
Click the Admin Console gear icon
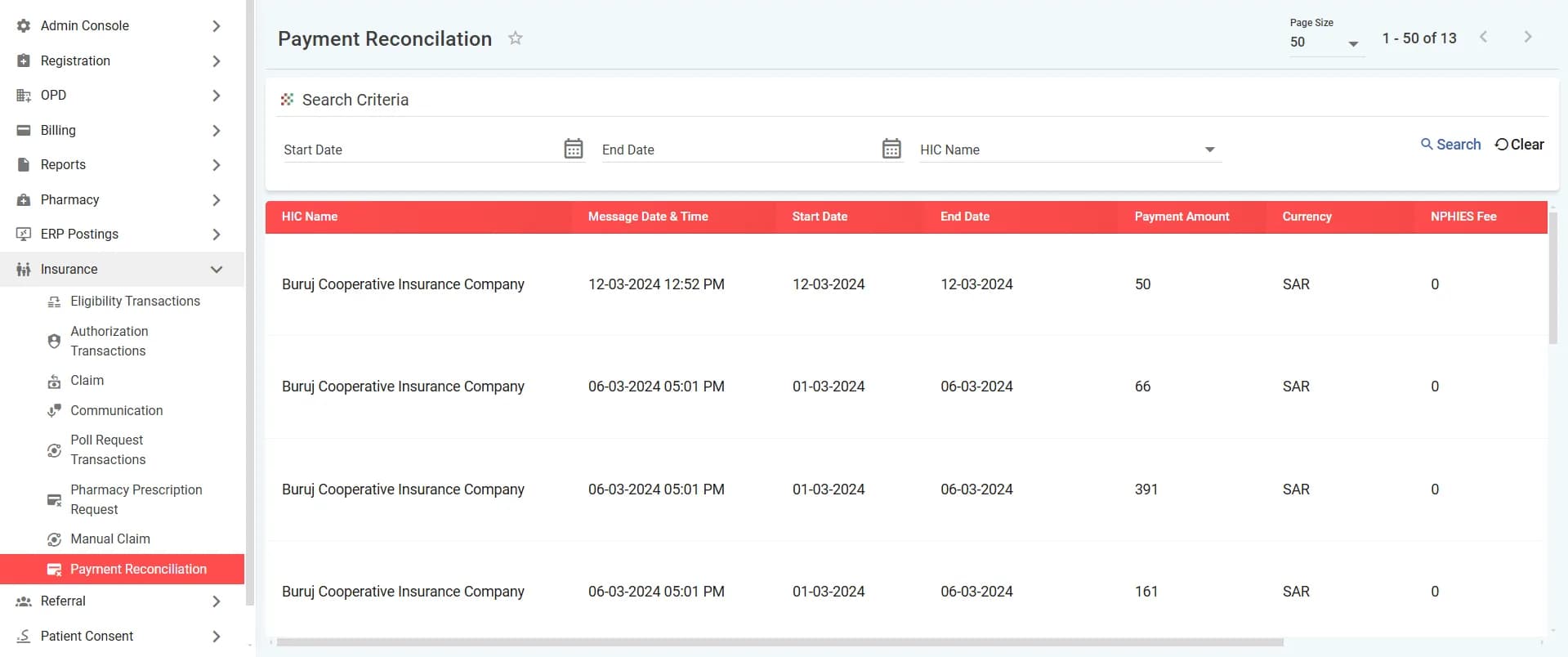(x=24, y=26)
